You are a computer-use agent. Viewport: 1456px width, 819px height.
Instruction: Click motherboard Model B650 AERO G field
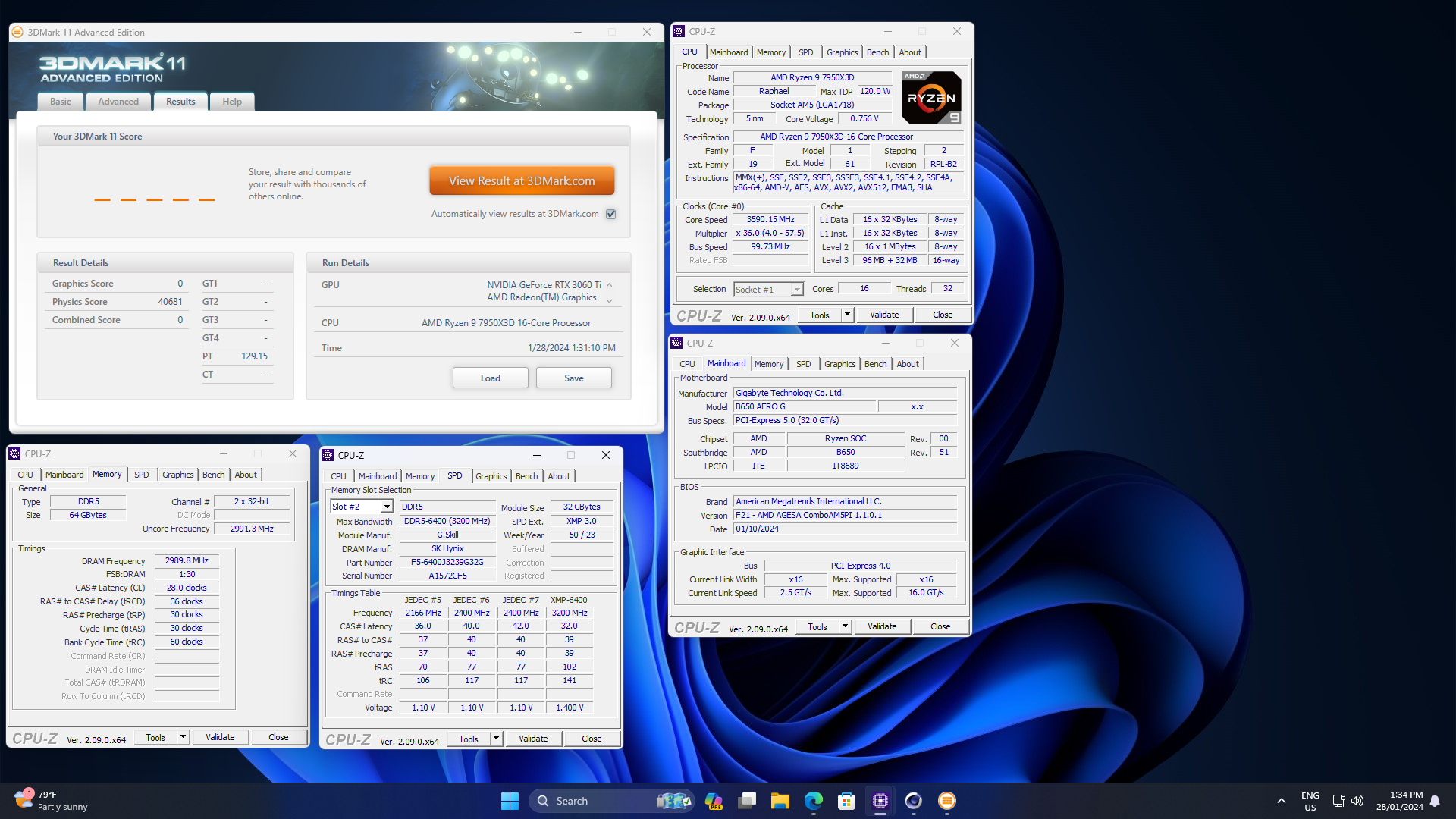click(805, 407)
